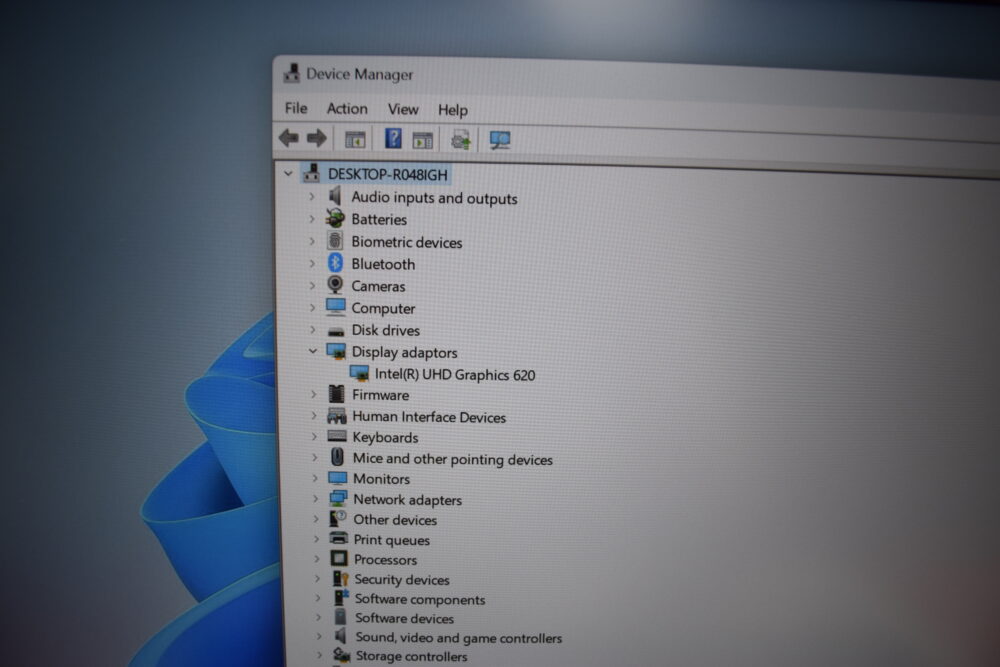Expand the Processors category
This screenshot has height=667, width=1000.
pos(317,559)
